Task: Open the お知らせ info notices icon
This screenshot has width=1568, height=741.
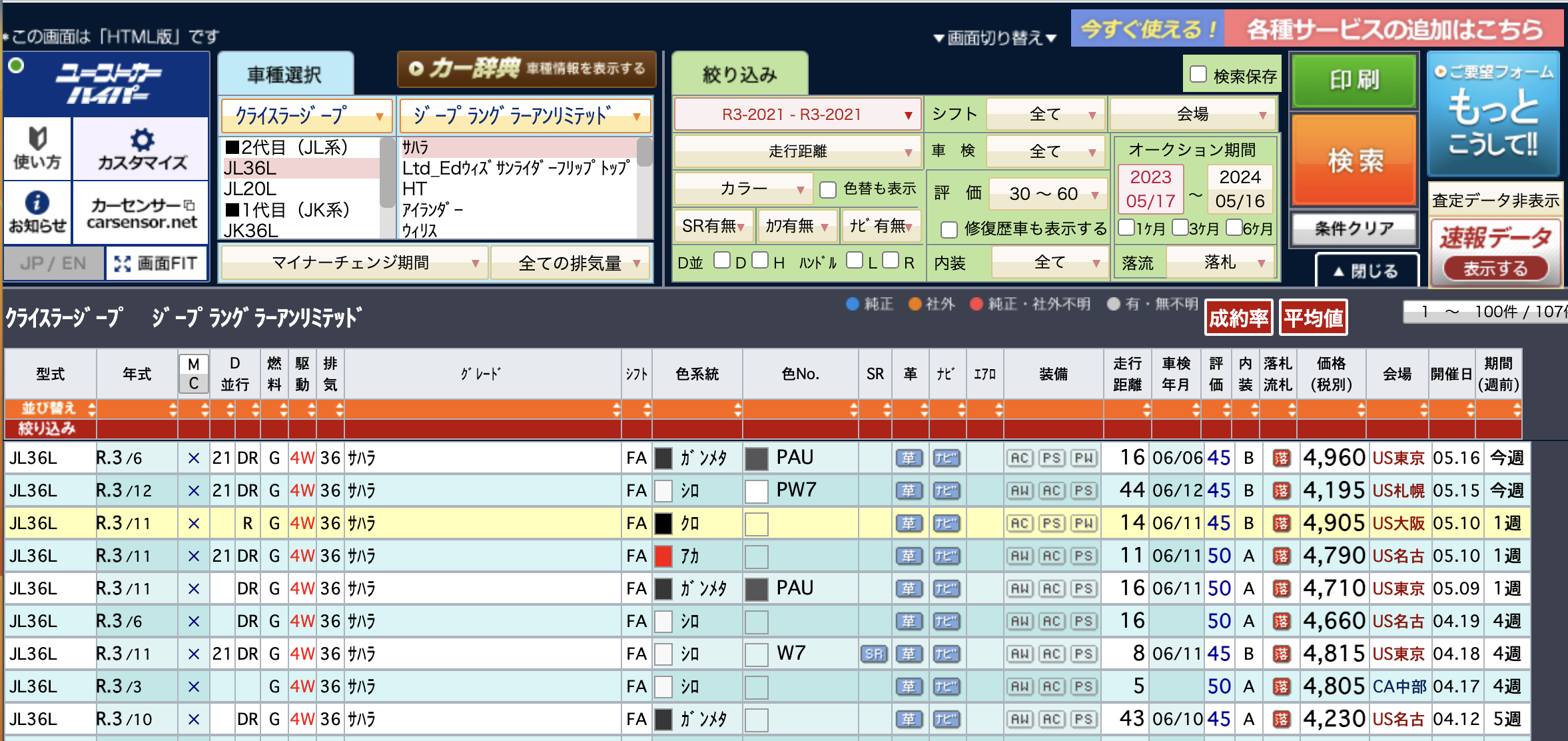Action: pos(37,212)
